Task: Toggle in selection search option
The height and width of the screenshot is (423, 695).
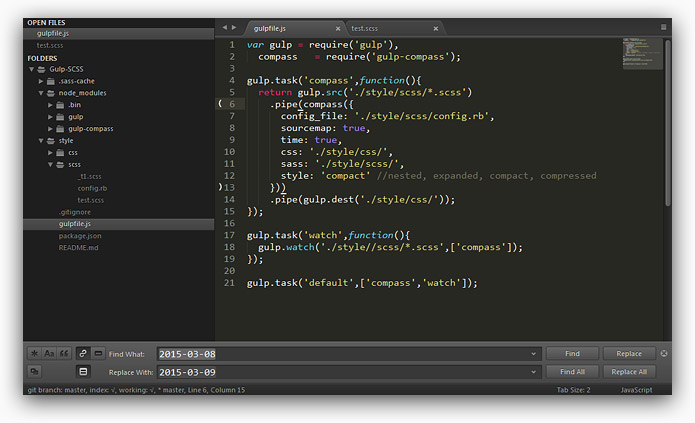Action: click(98, 353)
